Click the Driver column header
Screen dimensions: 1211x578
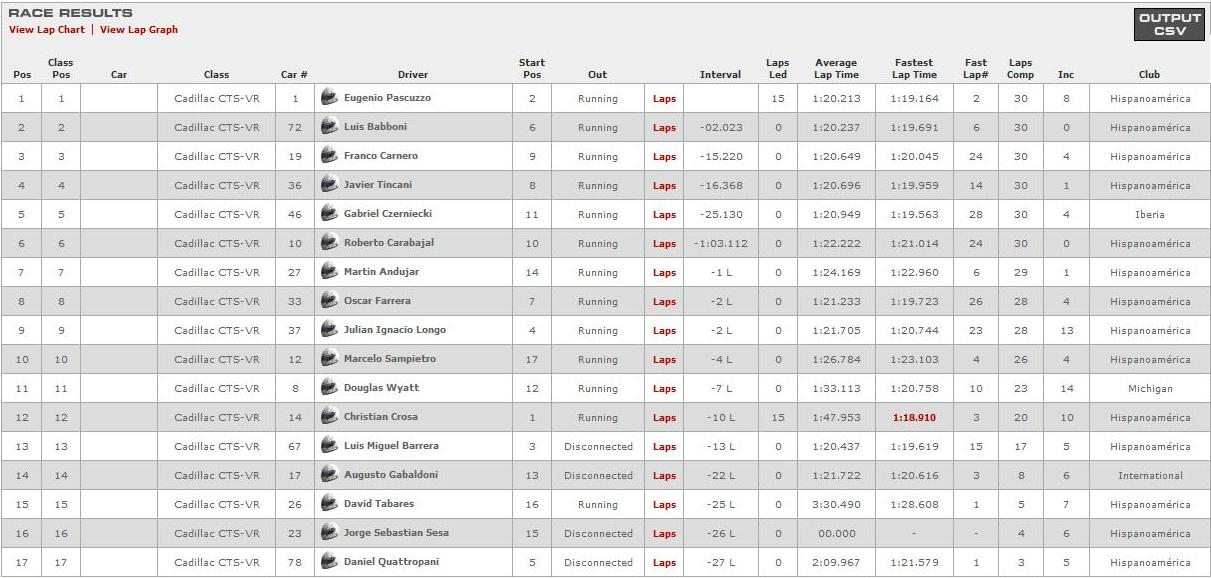413,75
